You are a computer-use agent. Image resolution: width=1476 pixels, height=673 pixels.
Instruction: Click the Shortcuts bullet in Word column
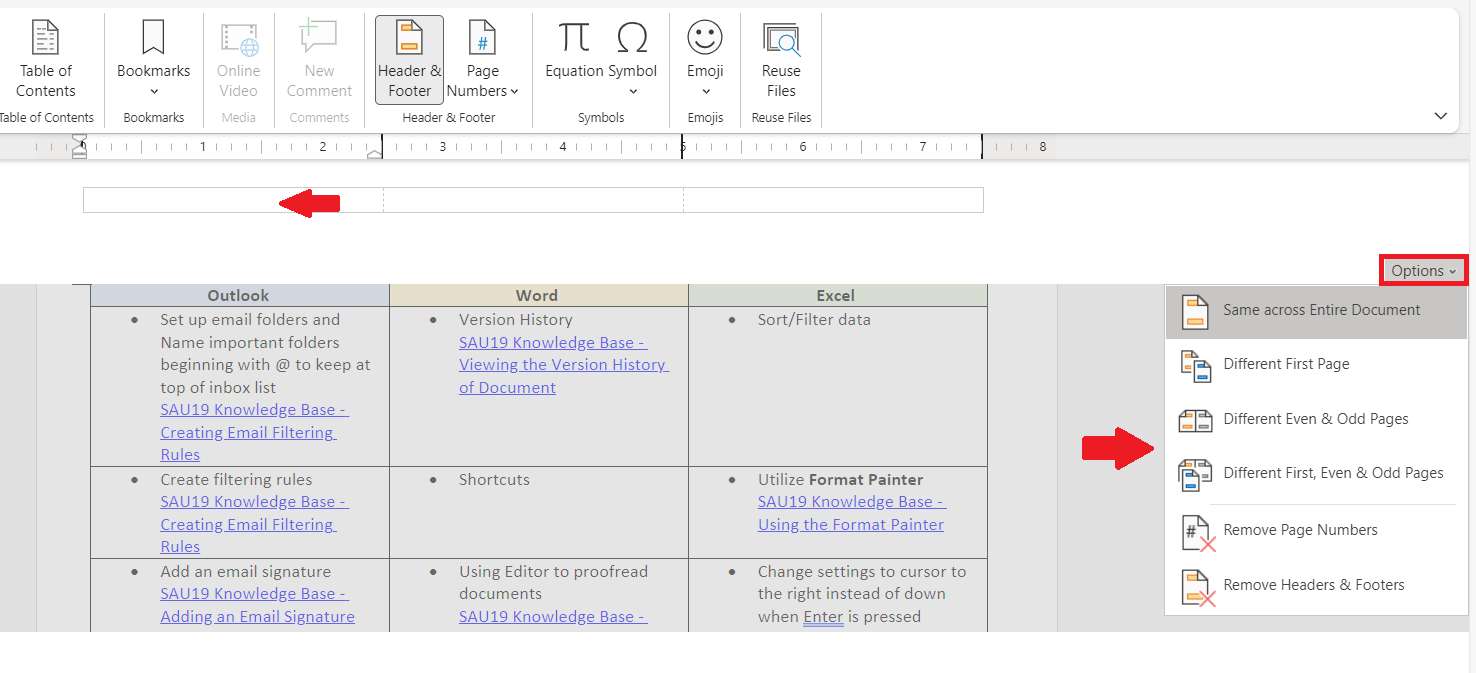(494, 480)
